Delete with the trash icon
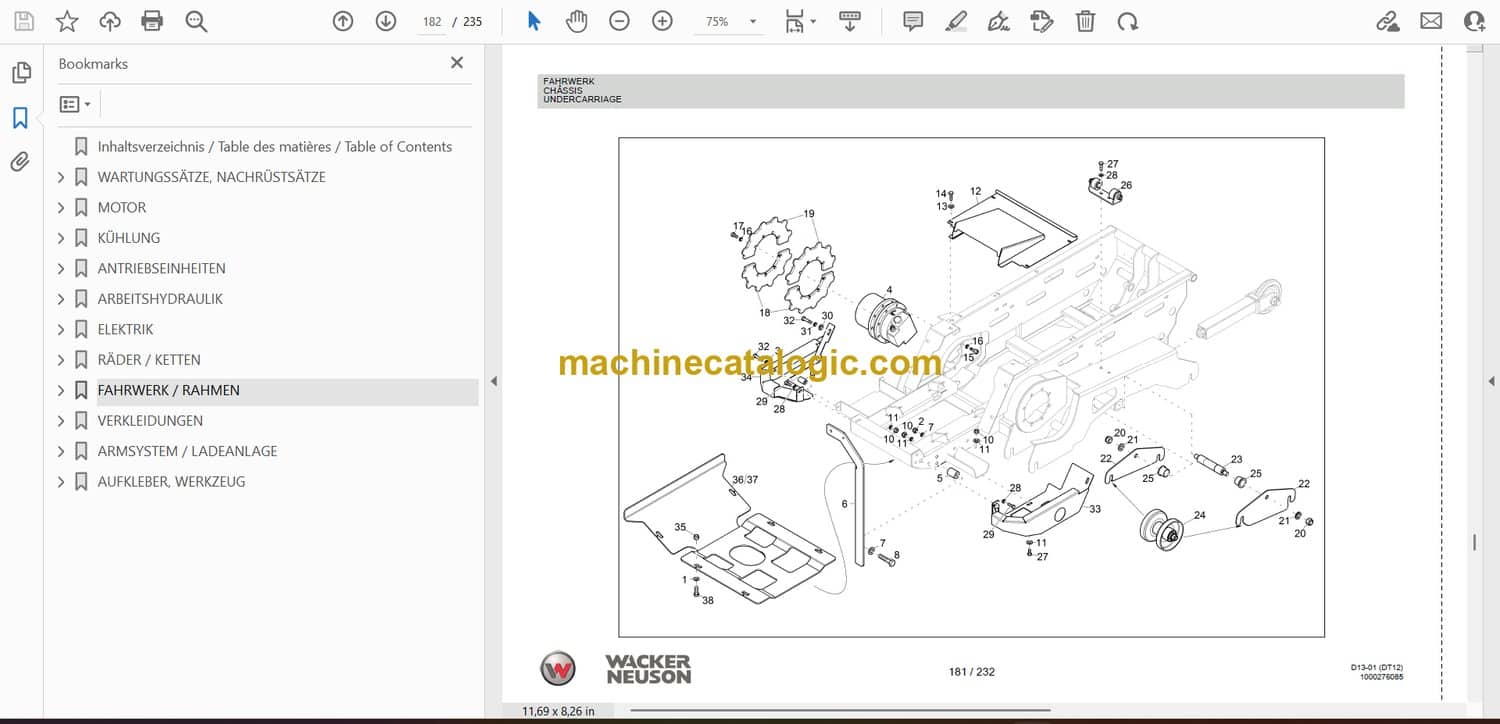The image size is (1500, 724). (x=1085, y=21)
